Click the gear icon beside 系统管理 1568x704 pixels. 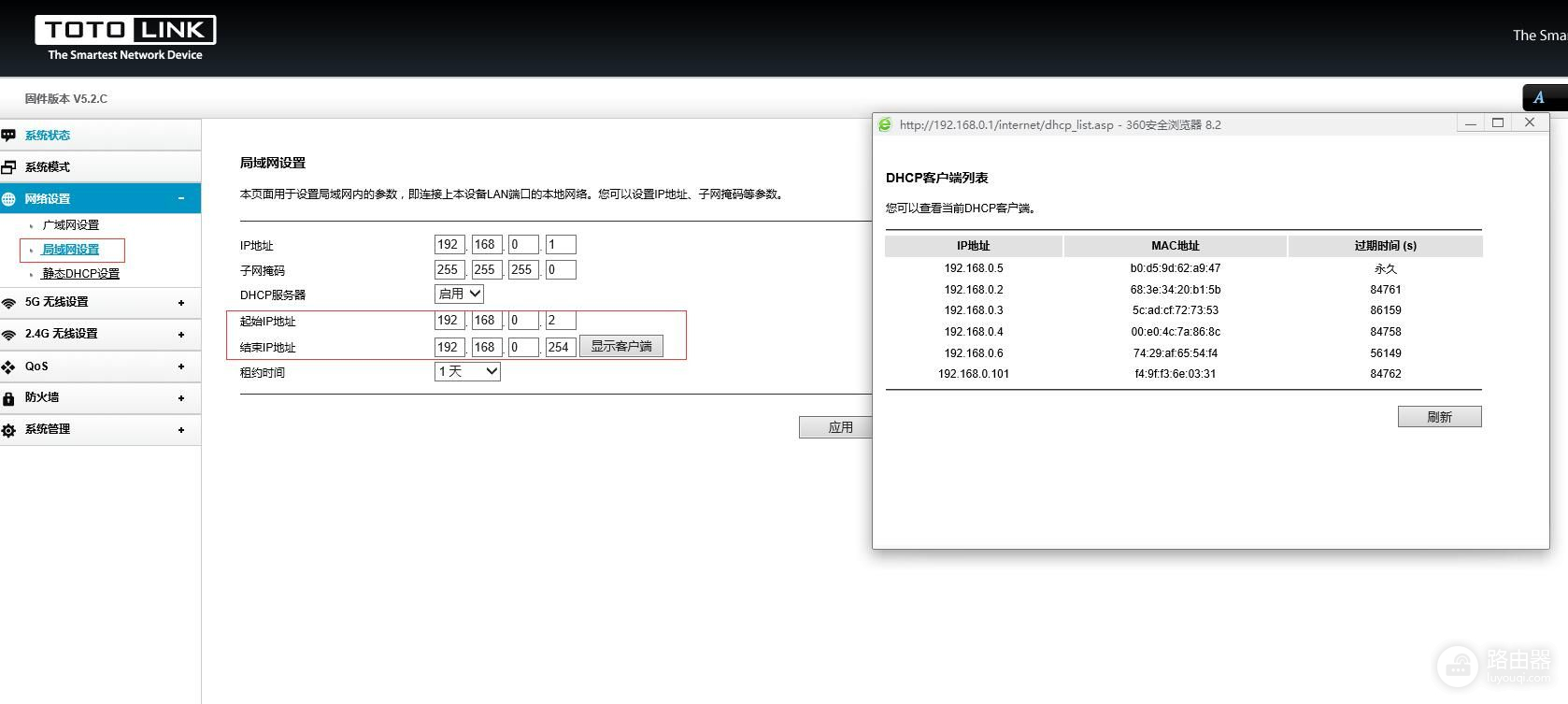tap(8, 430)
